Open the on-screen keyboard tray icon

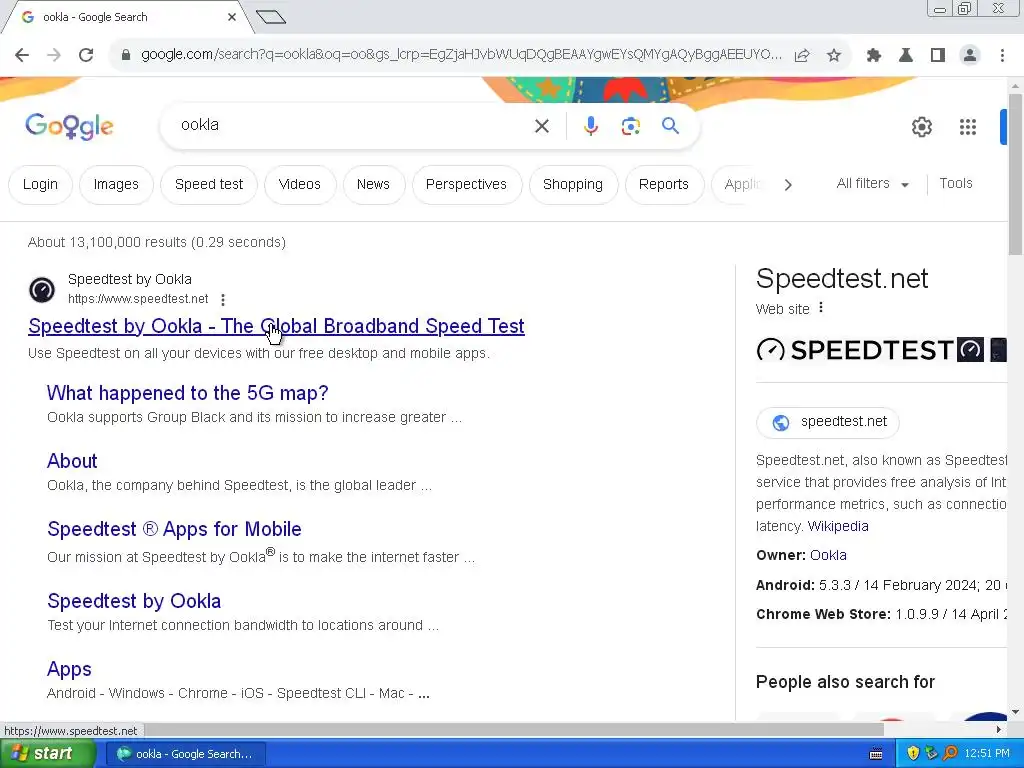click(876, 754)
